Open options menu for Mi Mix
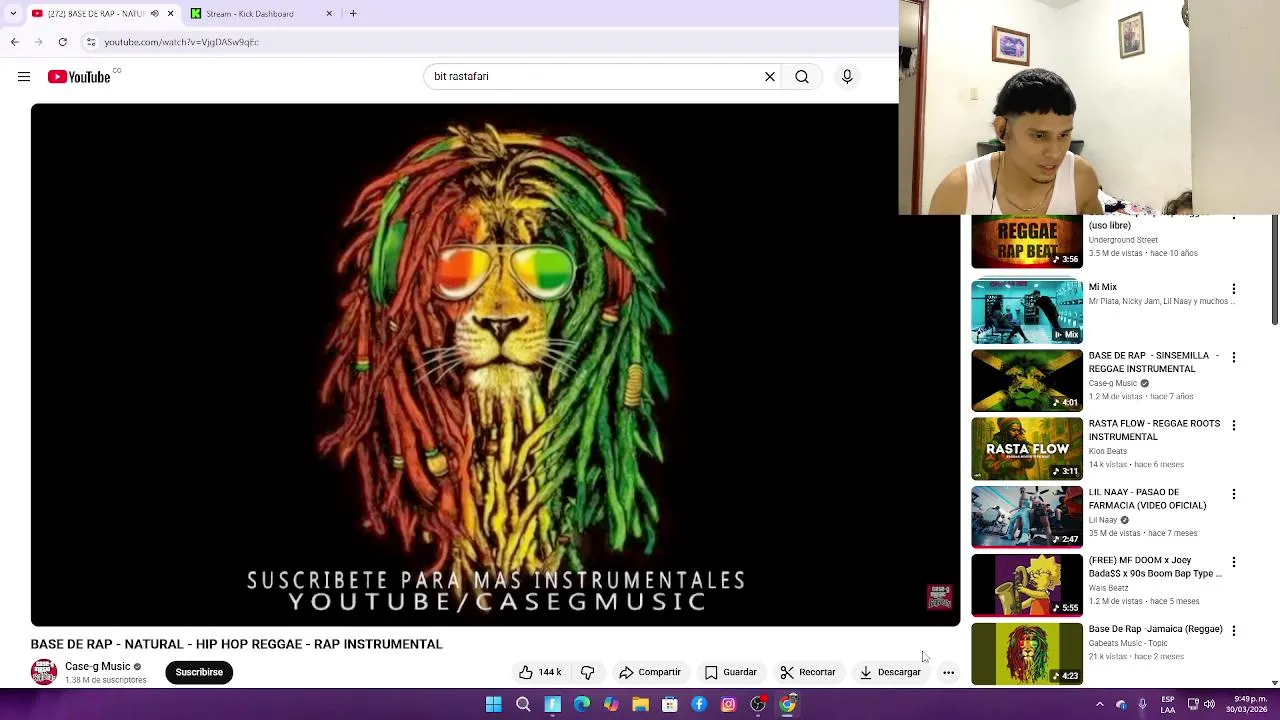 1234,289
